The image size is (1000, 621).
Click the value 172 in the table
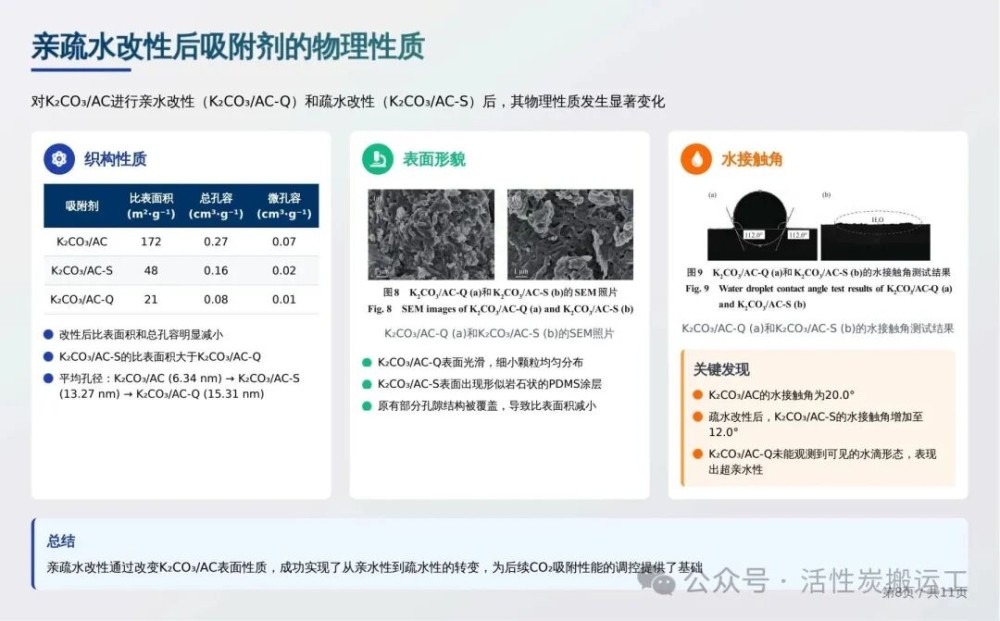(151, 241)
